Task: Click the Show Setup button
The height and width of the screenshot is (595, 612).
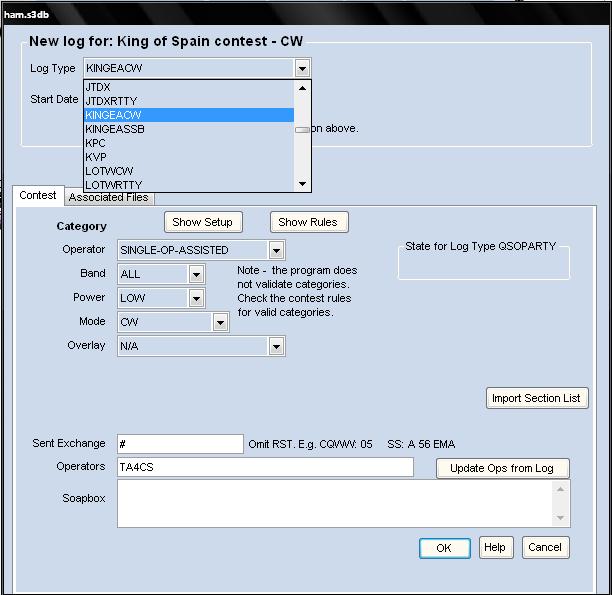Action: (x=202, y=222)
